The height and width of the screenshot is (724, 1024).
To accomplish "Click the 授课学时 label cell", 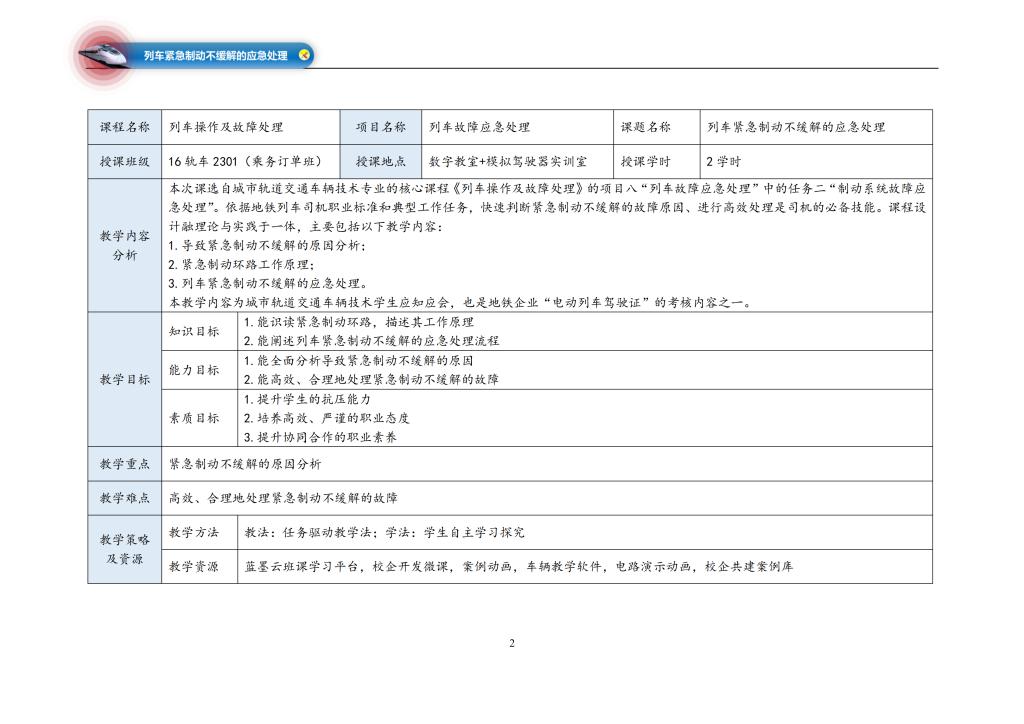I will coord(646,161).
